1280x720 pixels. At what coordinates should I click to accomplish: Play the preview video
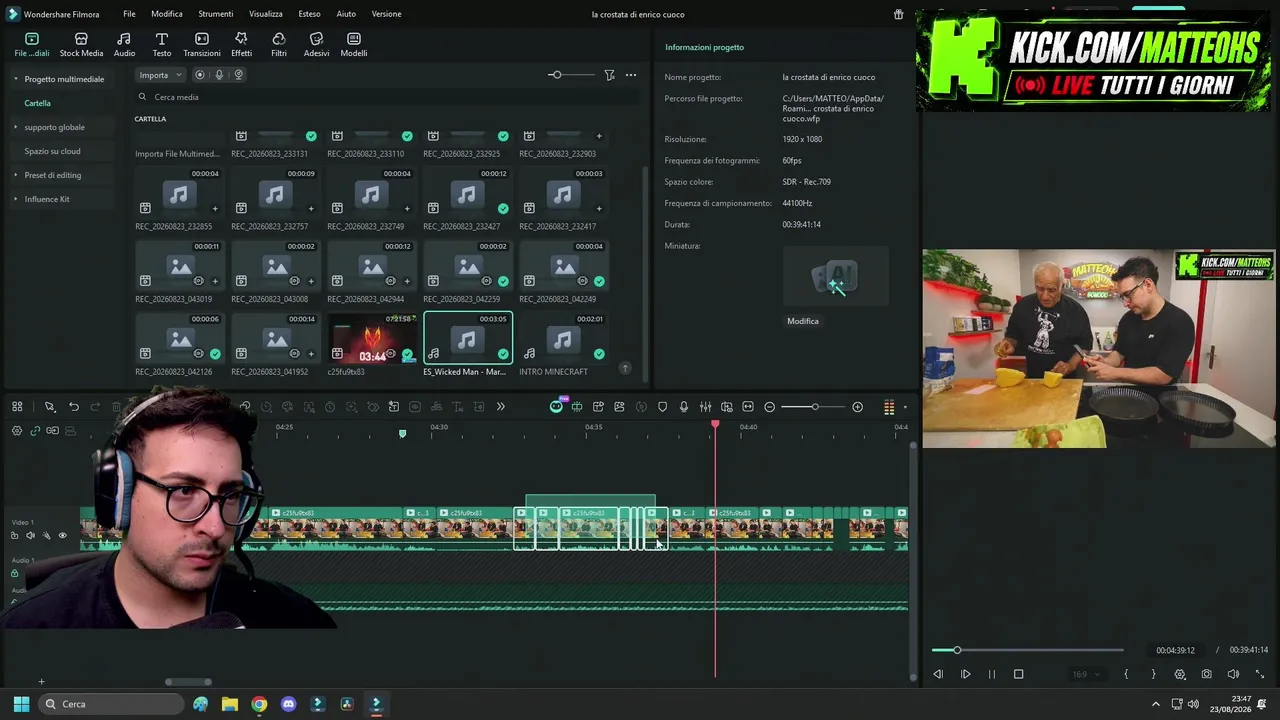coord(965,674)
